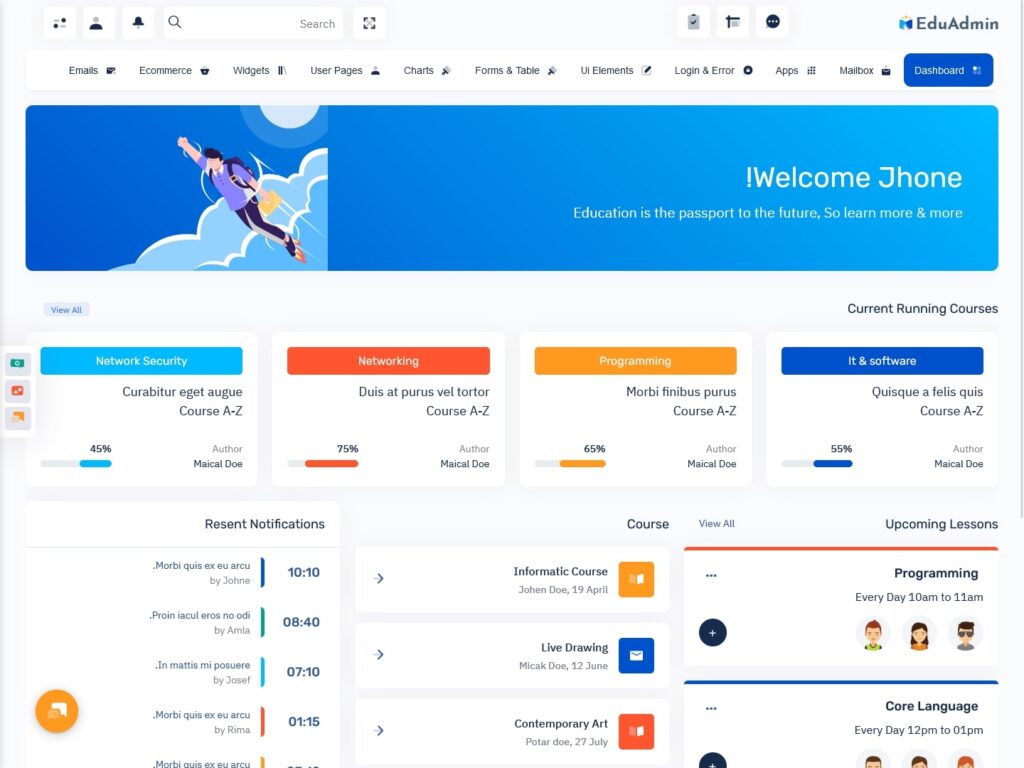Click View All above Network Security card

pos(66,309)
